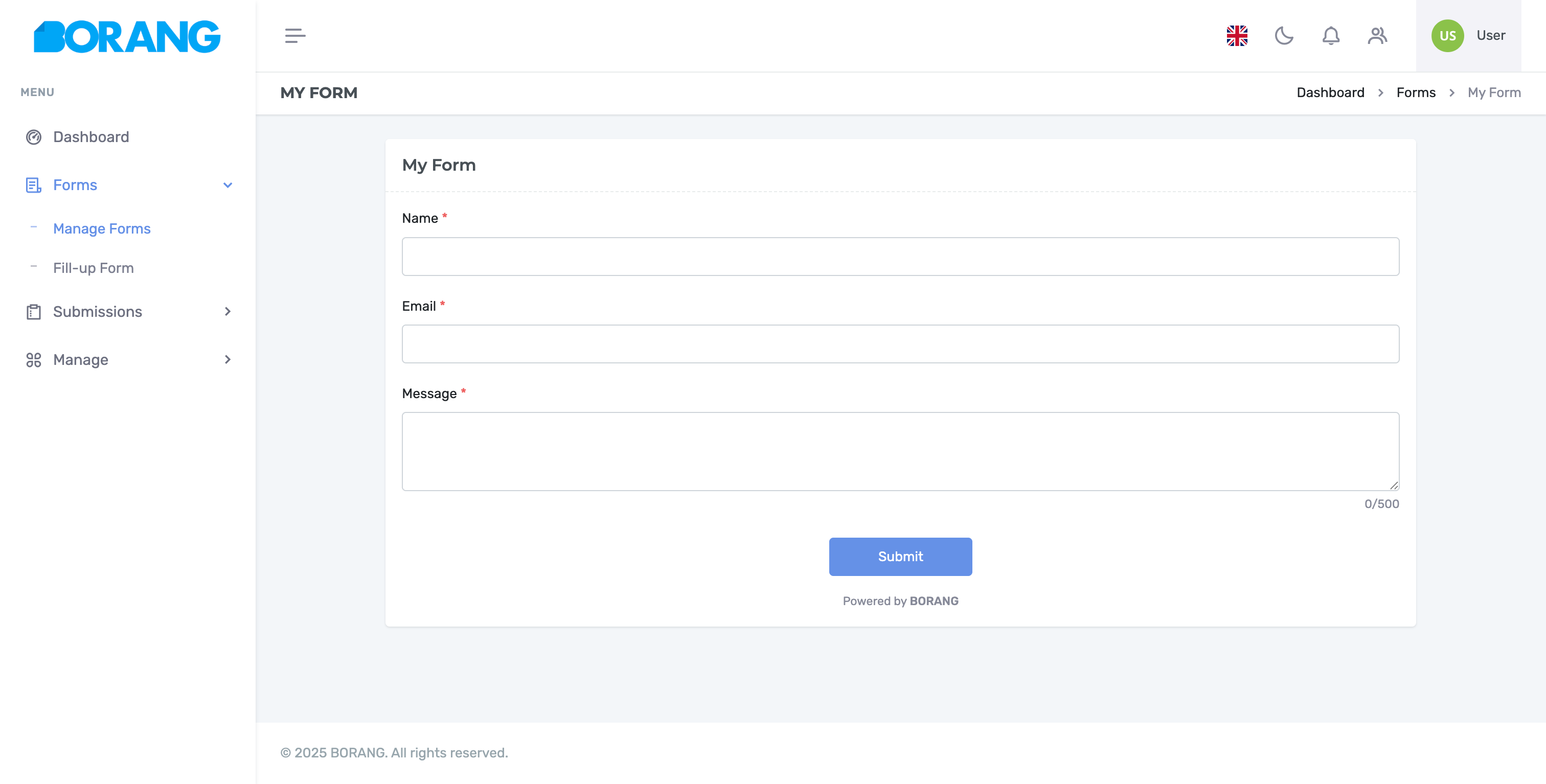Click My Form breadcrumb text

click(1494, 93)
